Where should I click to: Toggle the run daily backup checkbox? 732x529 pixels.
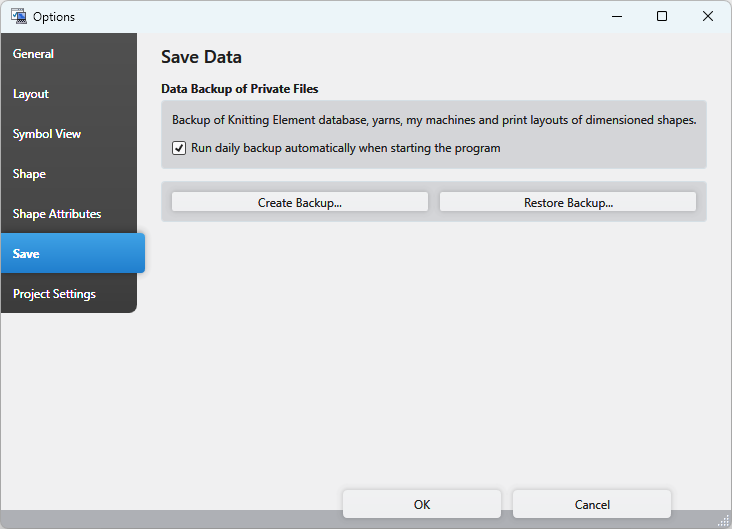[x=179, y=148]
